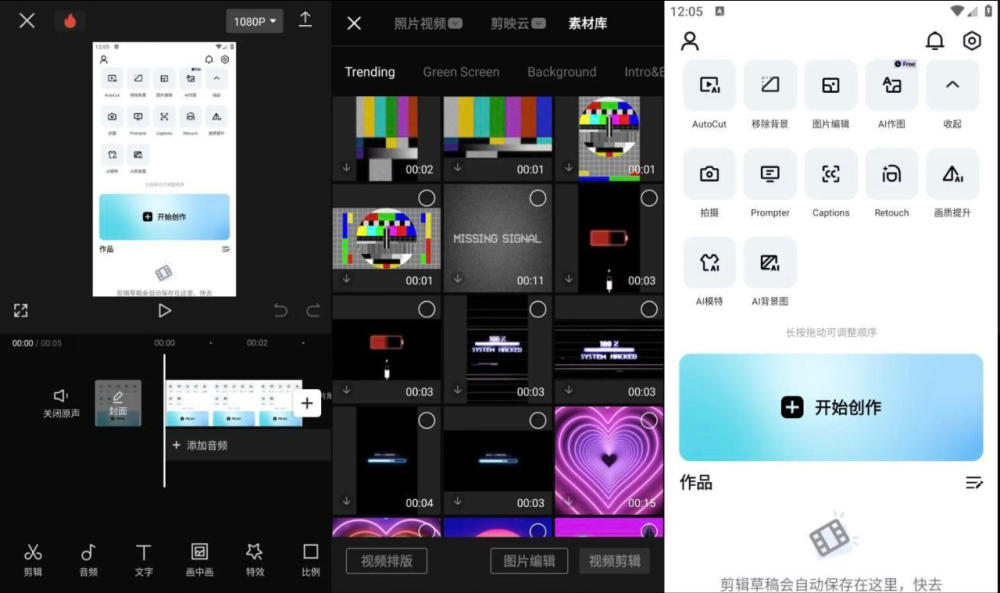Click the 图片编辑 button in library
This screenshot has width=1000, height=593.
529,561
